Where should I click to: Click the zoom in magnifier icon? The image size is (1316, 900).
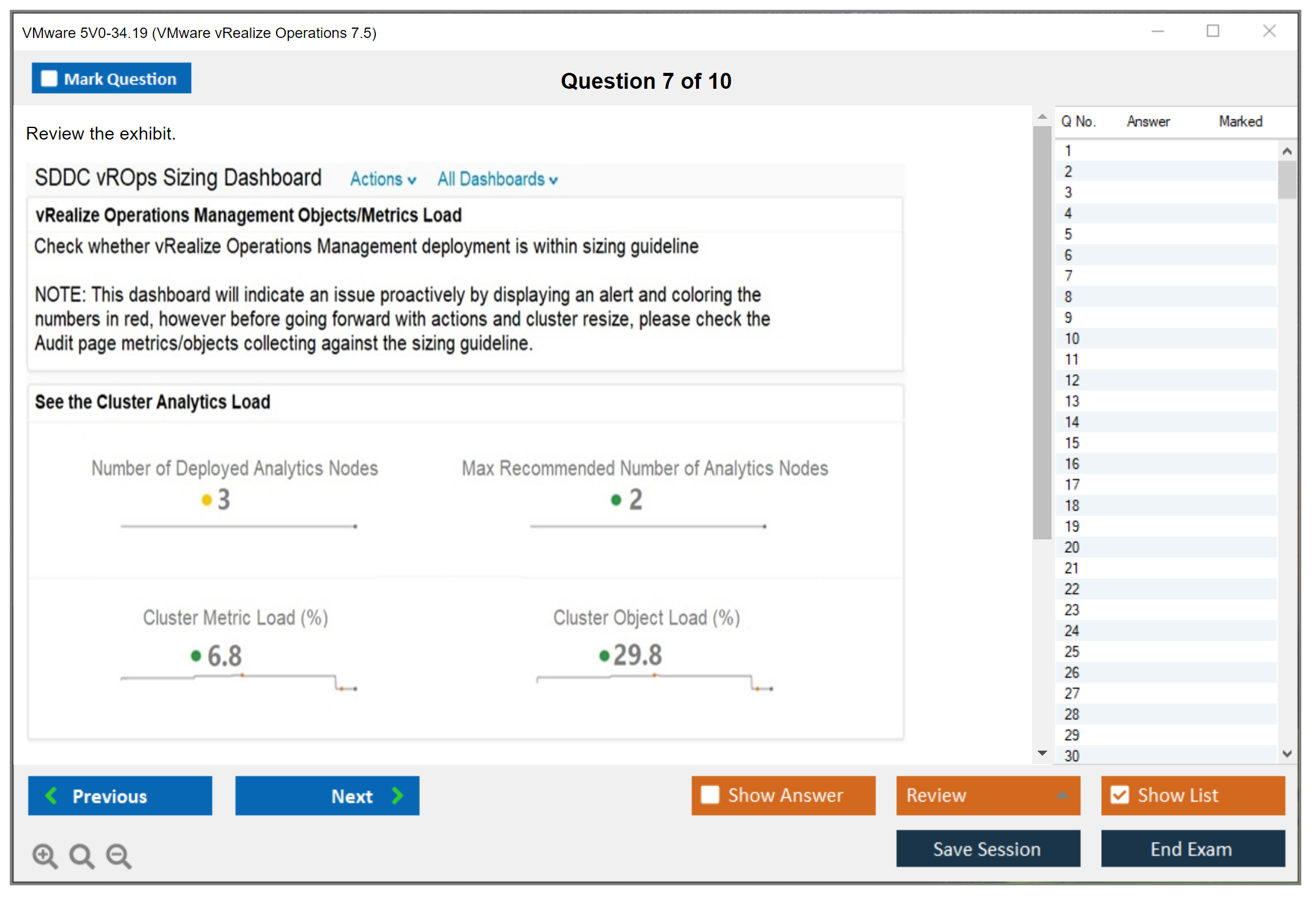45,856
